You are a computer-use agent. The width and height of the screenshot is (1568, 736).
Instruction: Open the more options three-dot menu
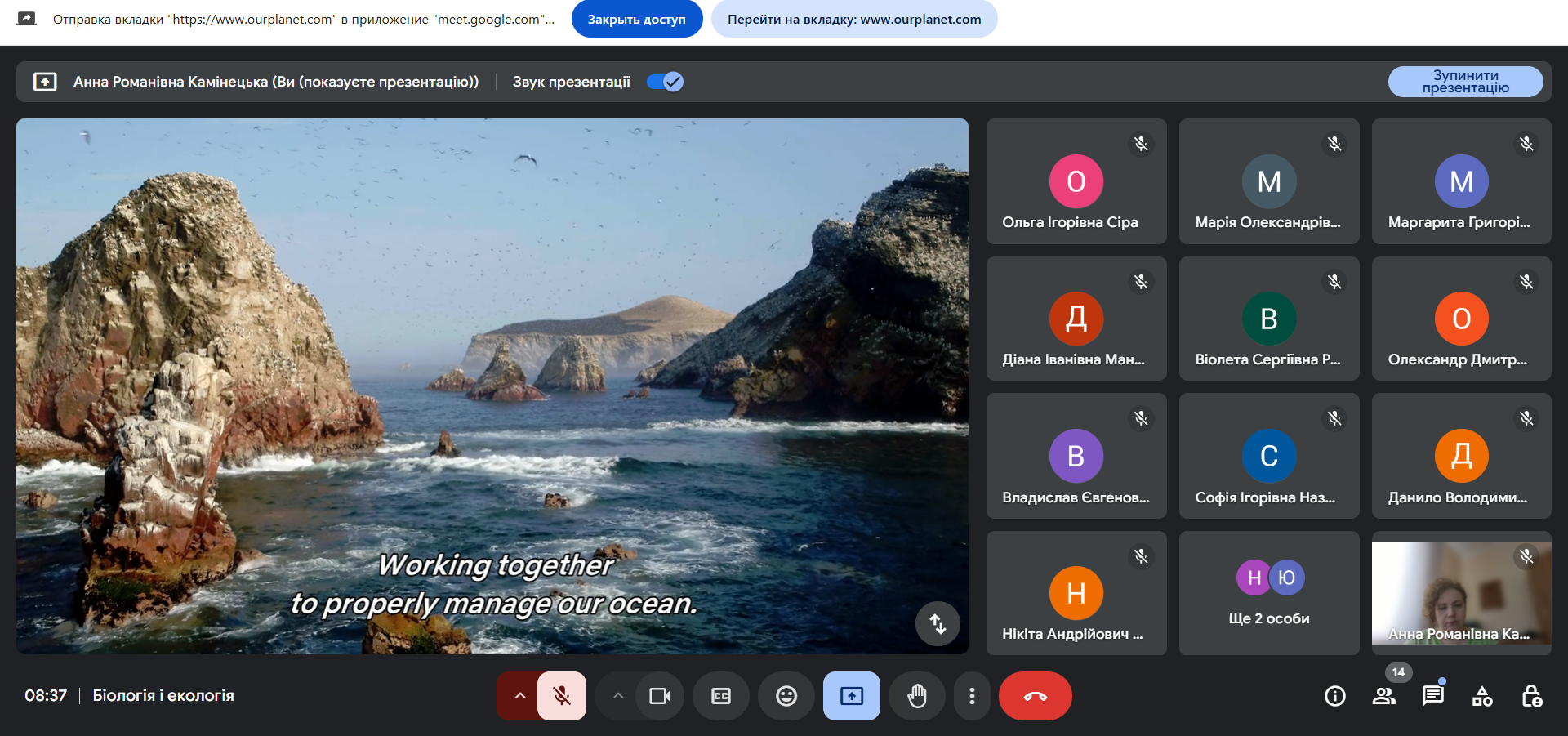(x=972, y=696)
